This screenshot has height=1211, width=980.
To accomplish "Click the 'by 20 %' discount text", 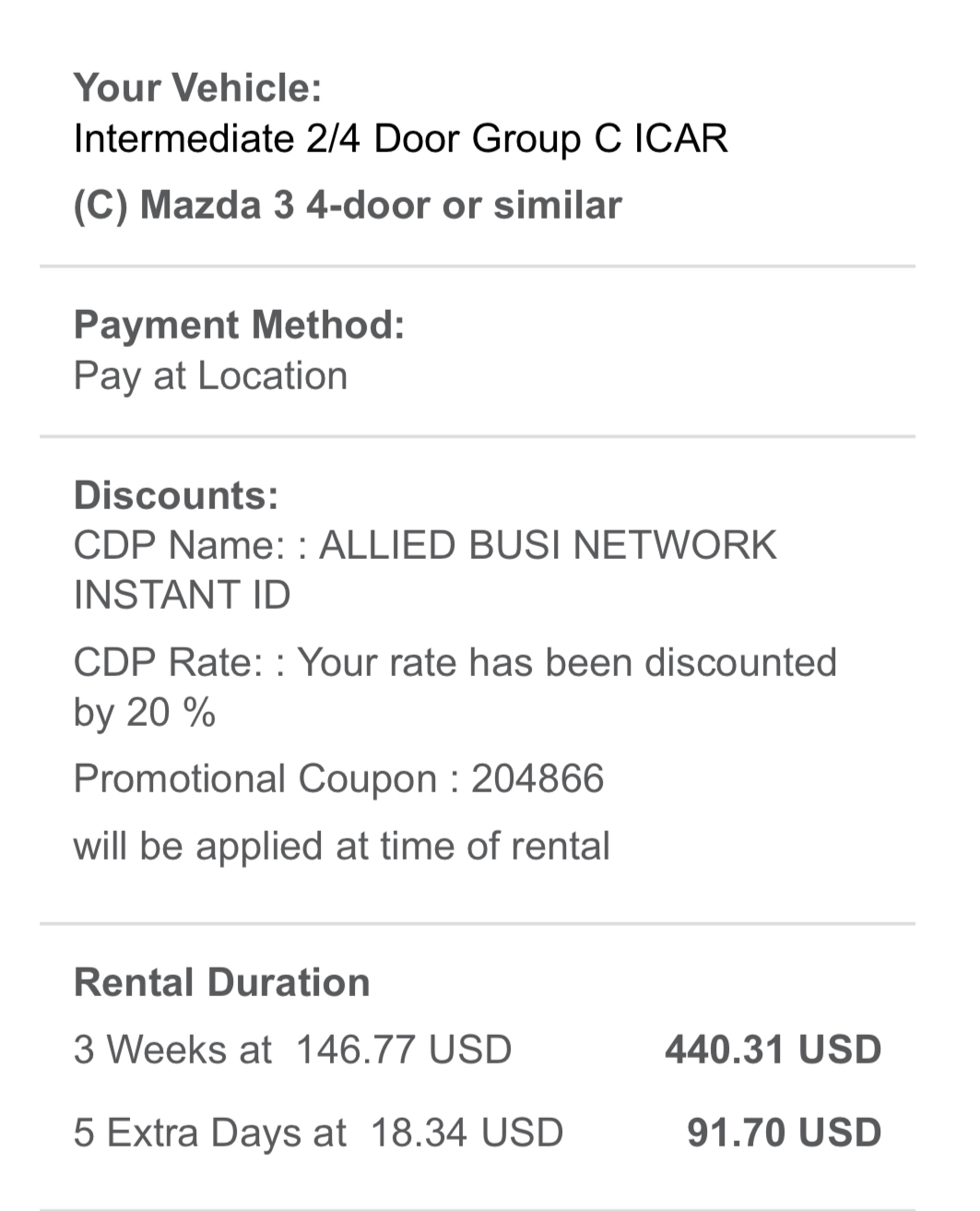I will [x=144, y=712].
